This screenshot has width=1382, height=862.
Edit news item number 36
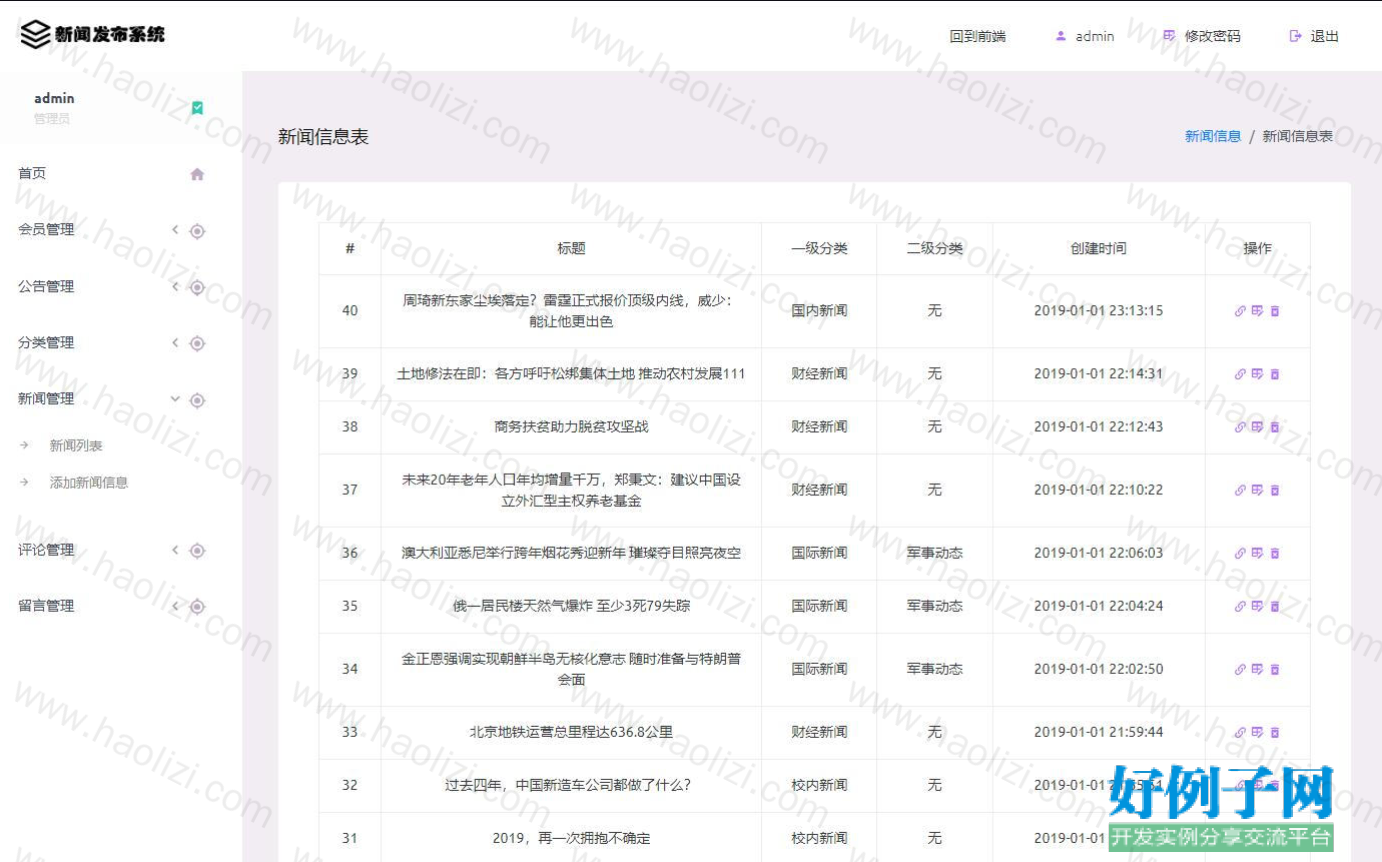[1257, 553]
